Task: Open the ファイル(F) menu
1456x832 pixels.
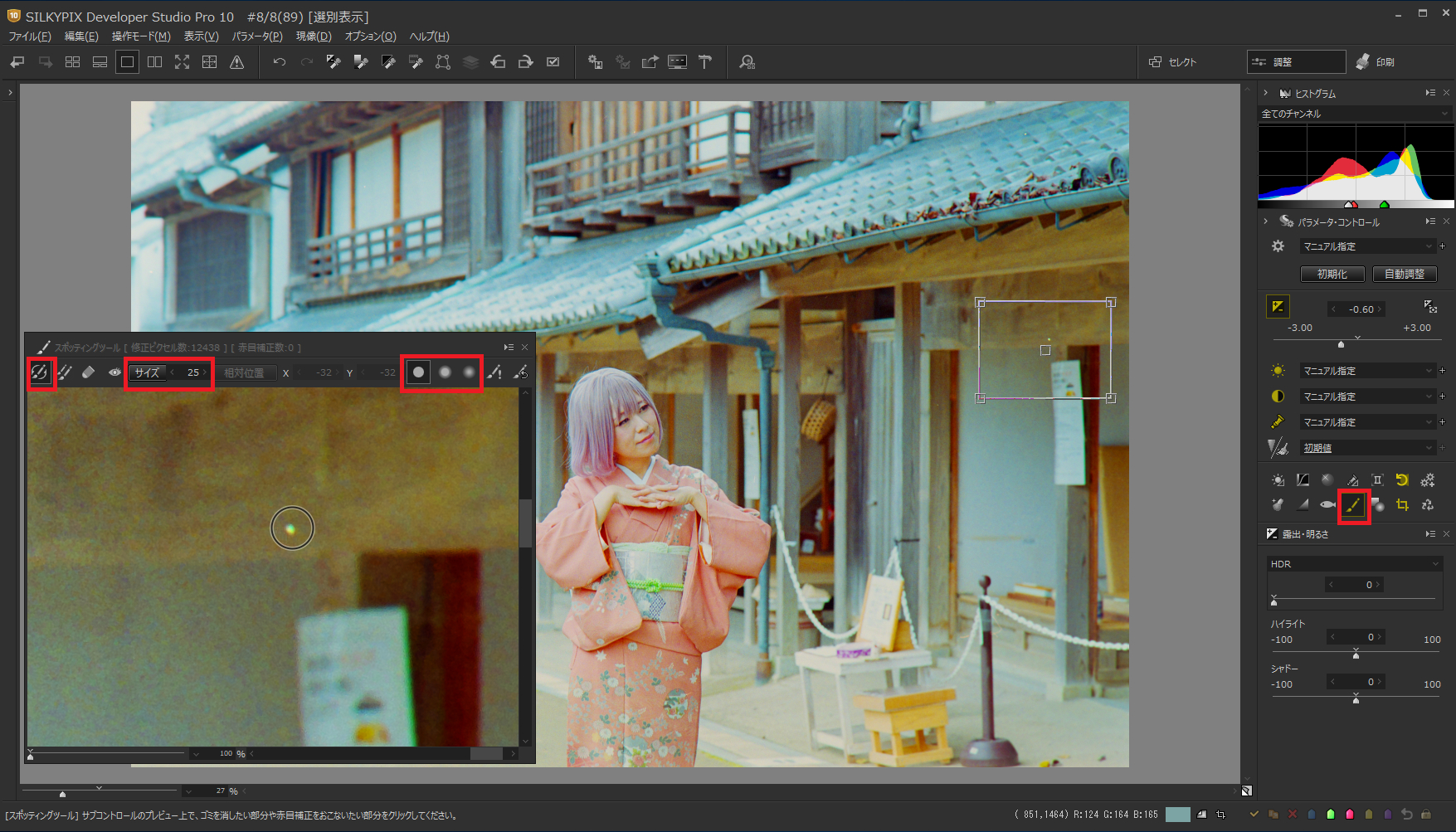Action: point(30,36)
